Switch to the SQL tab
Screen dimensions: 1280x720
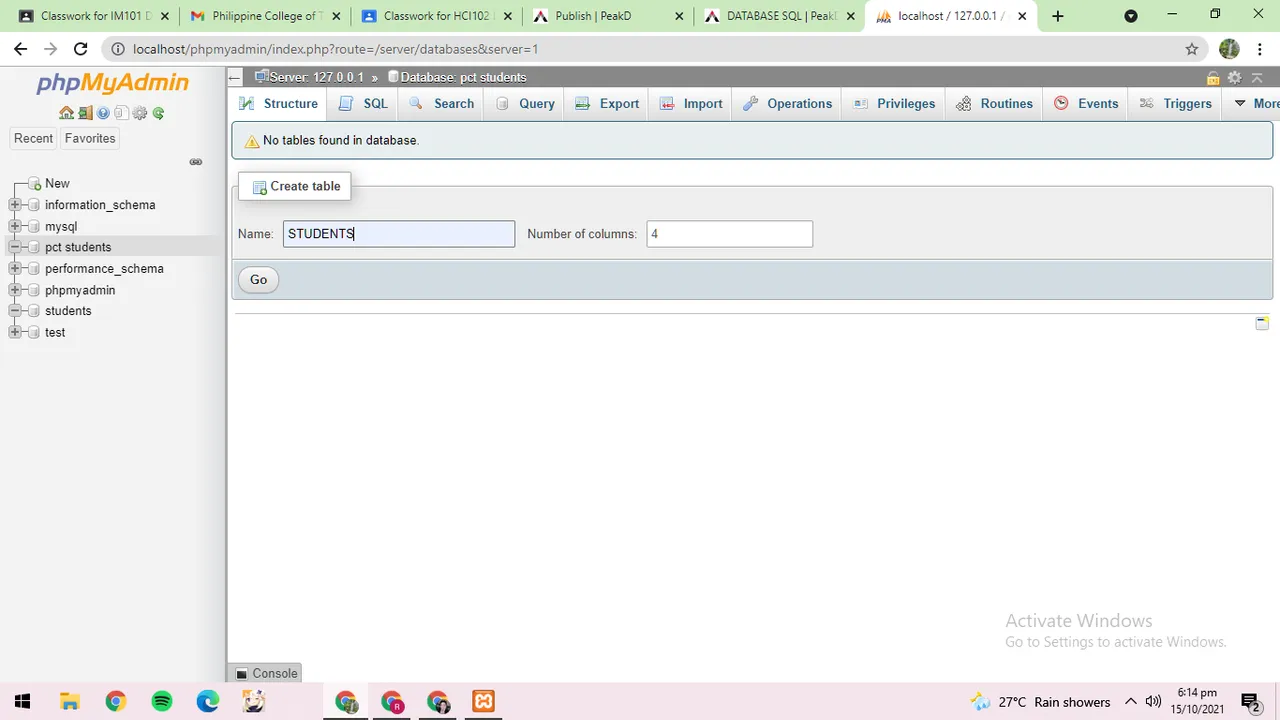point(363,103)
